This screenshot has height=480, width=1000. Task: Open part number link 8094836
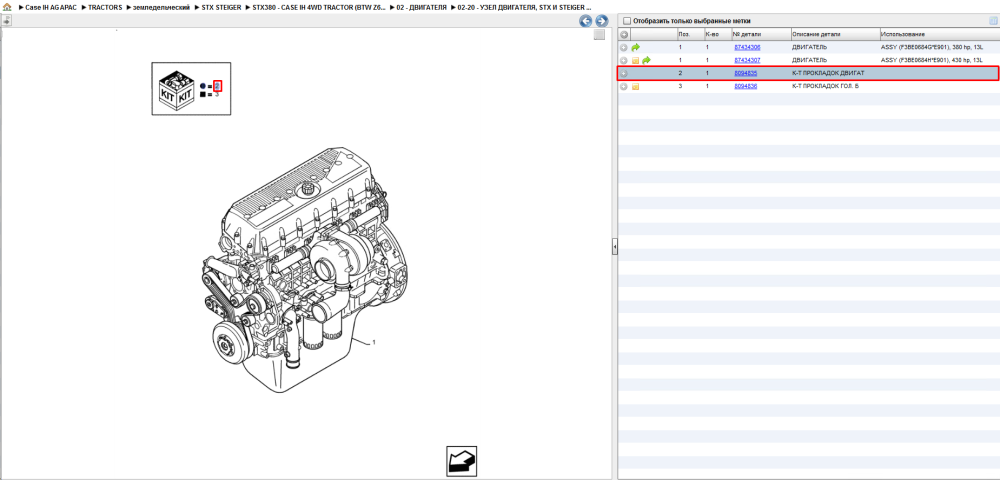[746, 87]
